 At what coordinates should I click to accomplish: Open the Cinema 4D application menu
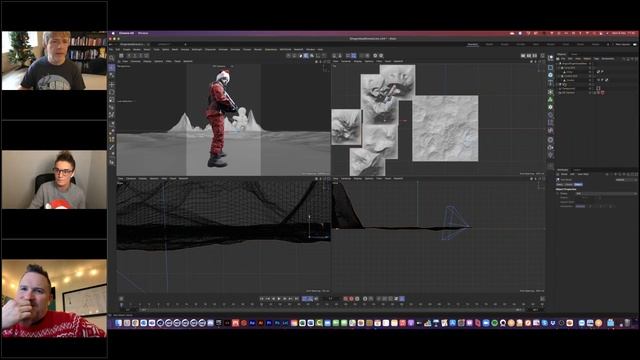[127, 33]
